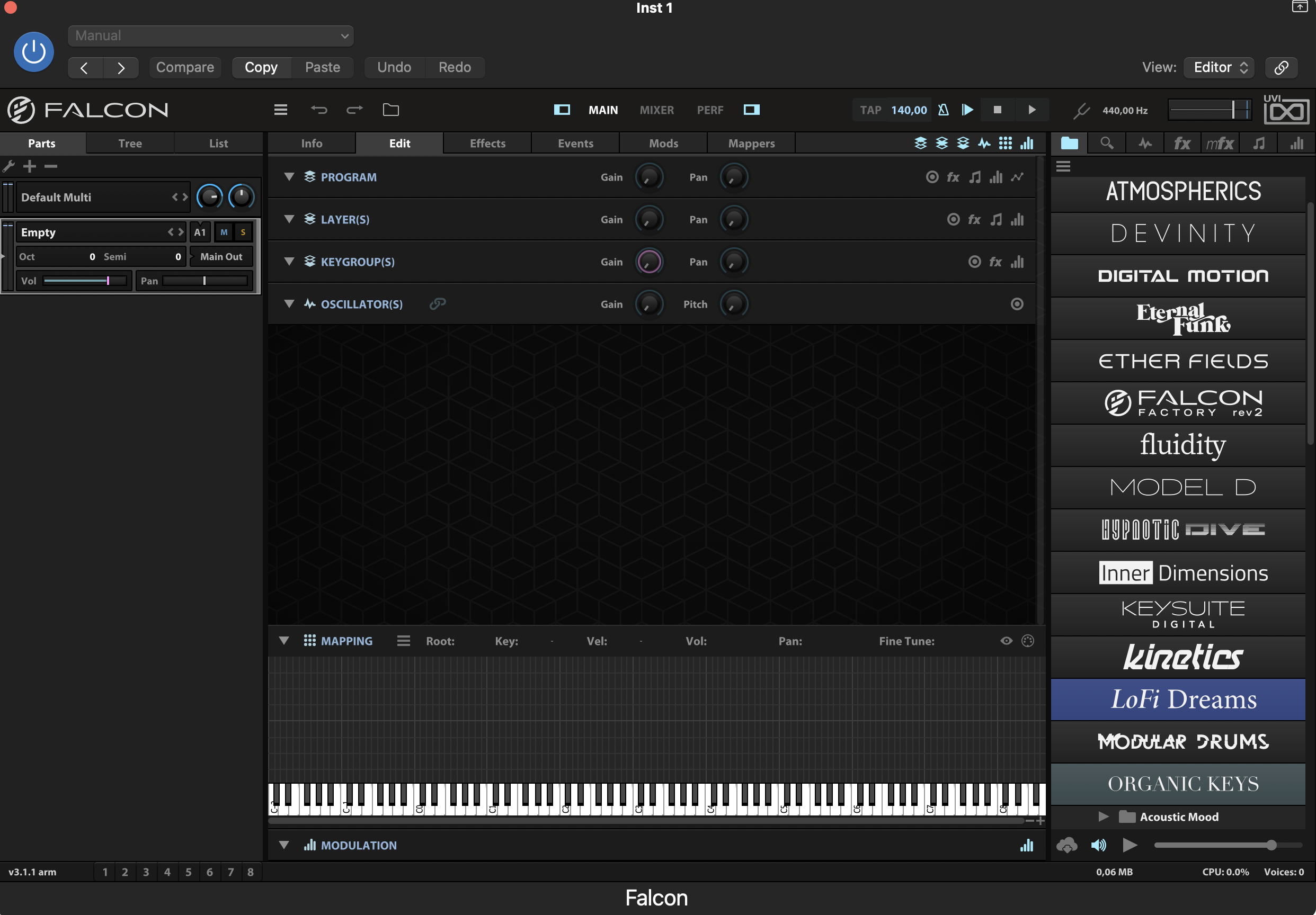Adjust the browser preview volume slider
This screenshot has width=1316, height=915.
pyautogui.click(x=1228, y=845)
